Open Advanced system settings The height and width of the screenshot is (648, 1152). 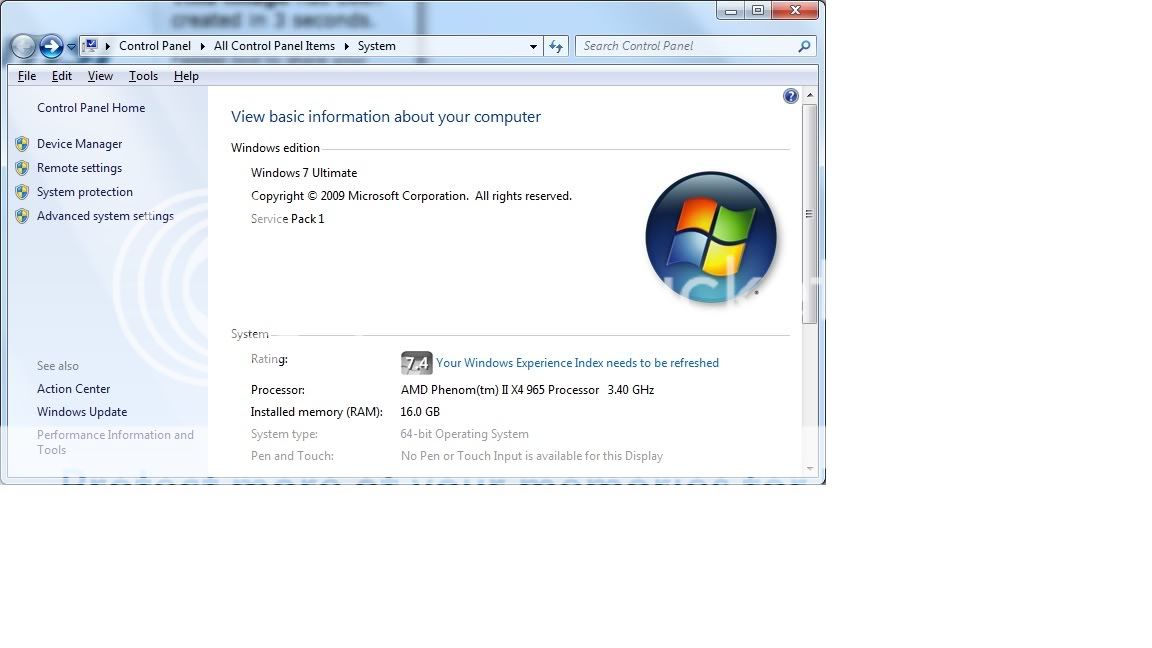tap(105, 216)
